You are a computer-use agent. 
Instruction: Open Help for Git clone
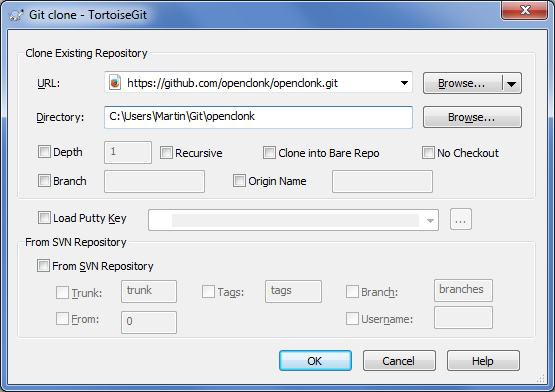(x=483, y=361)
